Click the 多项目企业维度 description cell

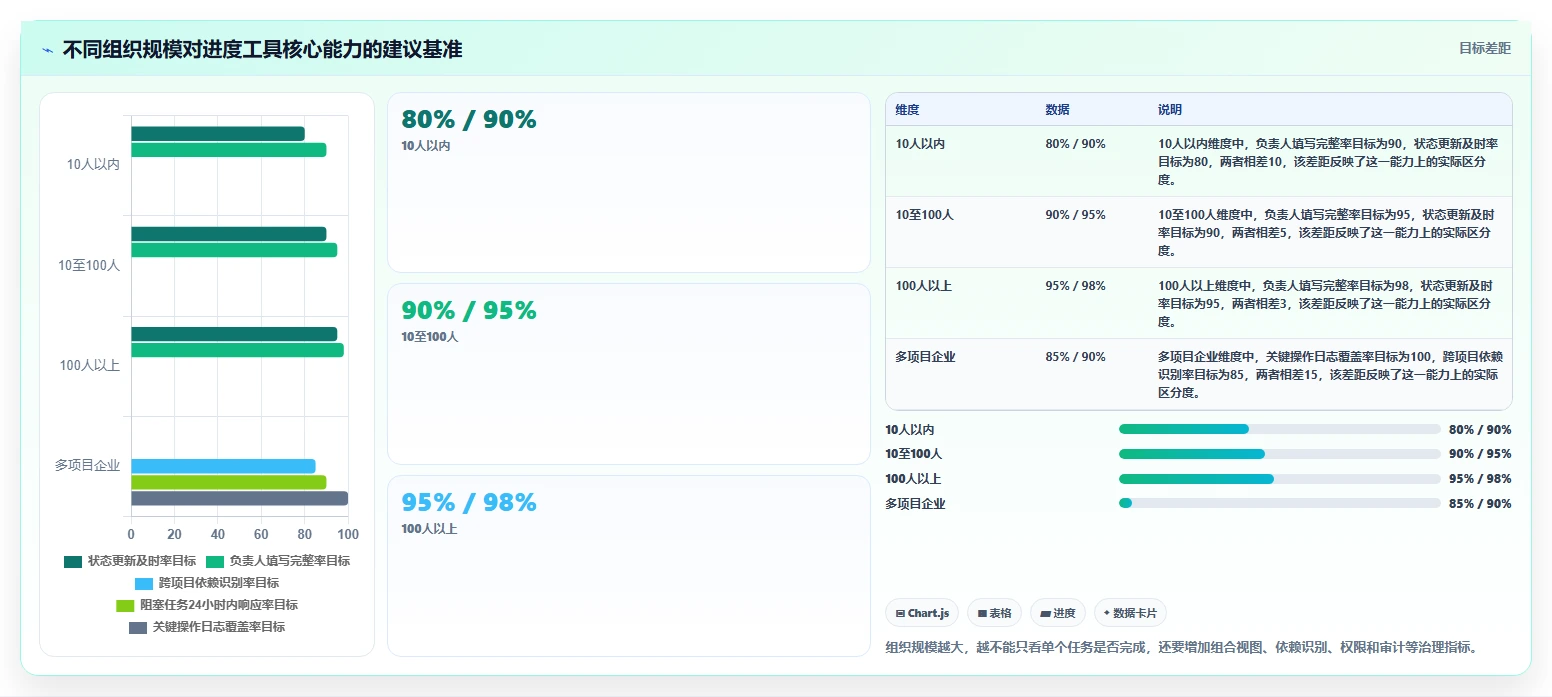1330,375
